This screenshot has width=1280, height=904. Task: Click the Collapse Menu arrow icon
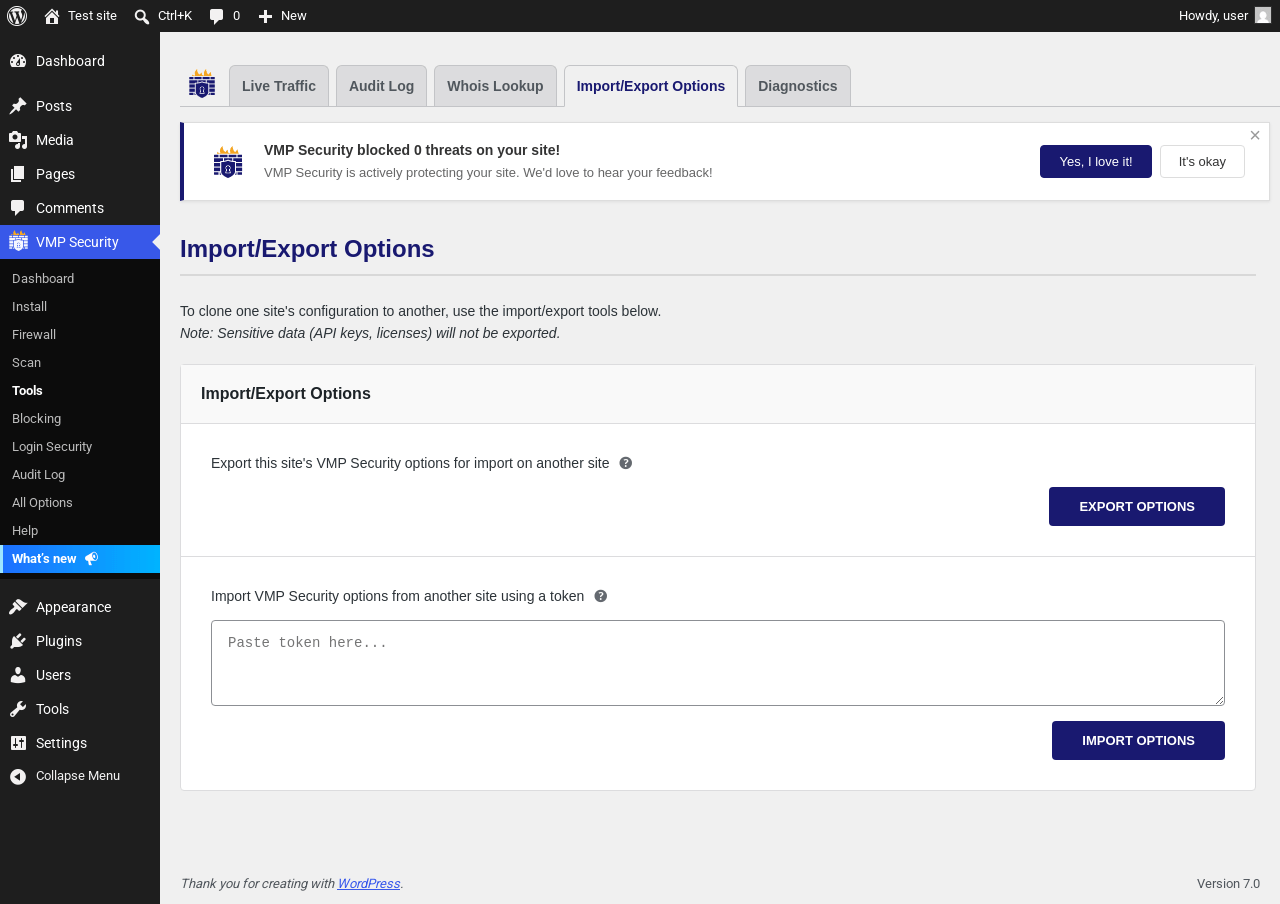[18, 776]
